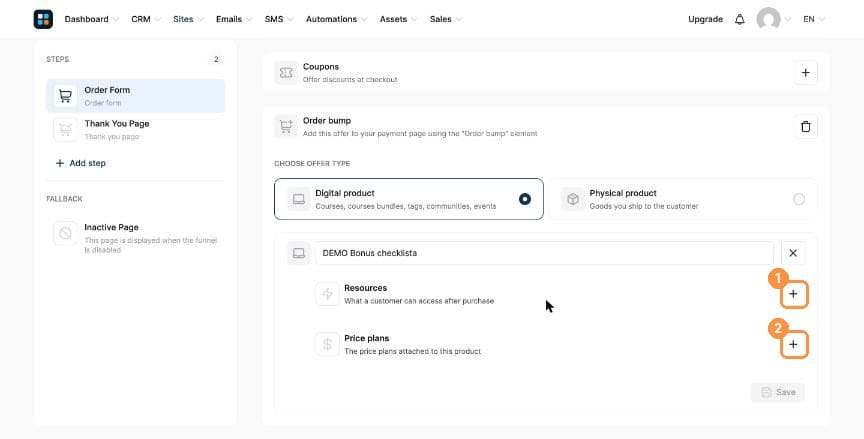
Task: Click the Coupons heading text
Action: pos(321,67)
